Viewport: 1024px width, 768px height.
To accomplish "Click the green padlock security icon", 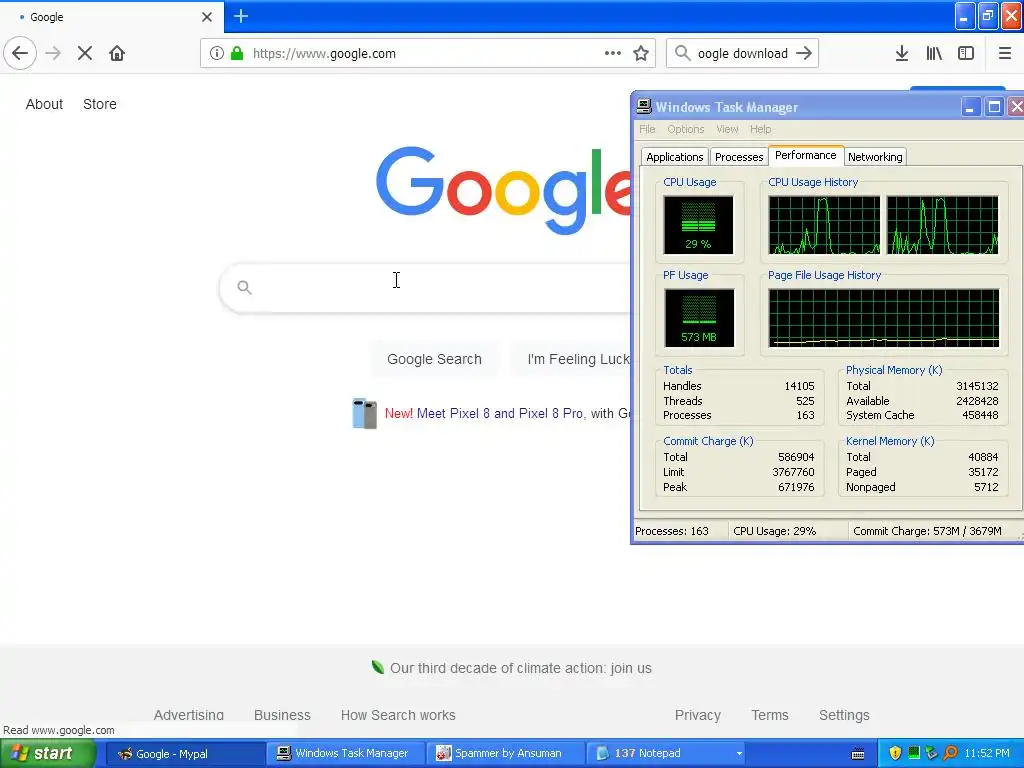I will pyautogui.click(x=237, y=53).
